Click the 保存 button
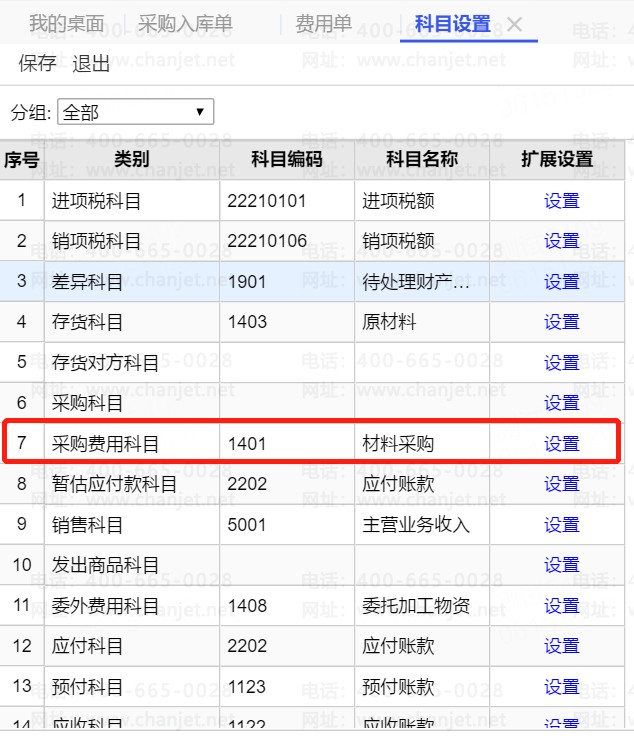 [37, 64]
